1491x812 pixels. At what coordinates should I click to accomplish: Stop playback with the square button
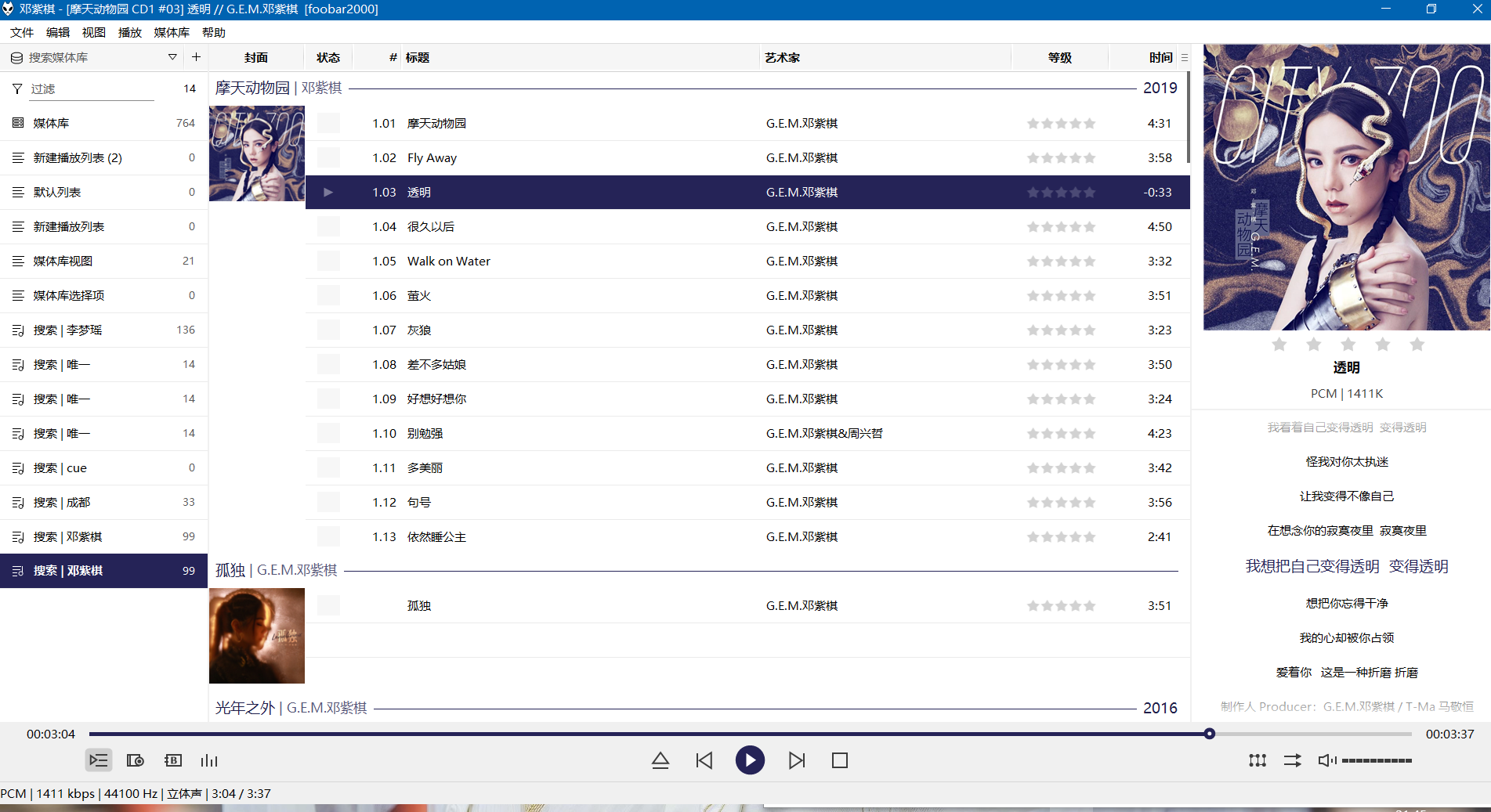(840, 760)
